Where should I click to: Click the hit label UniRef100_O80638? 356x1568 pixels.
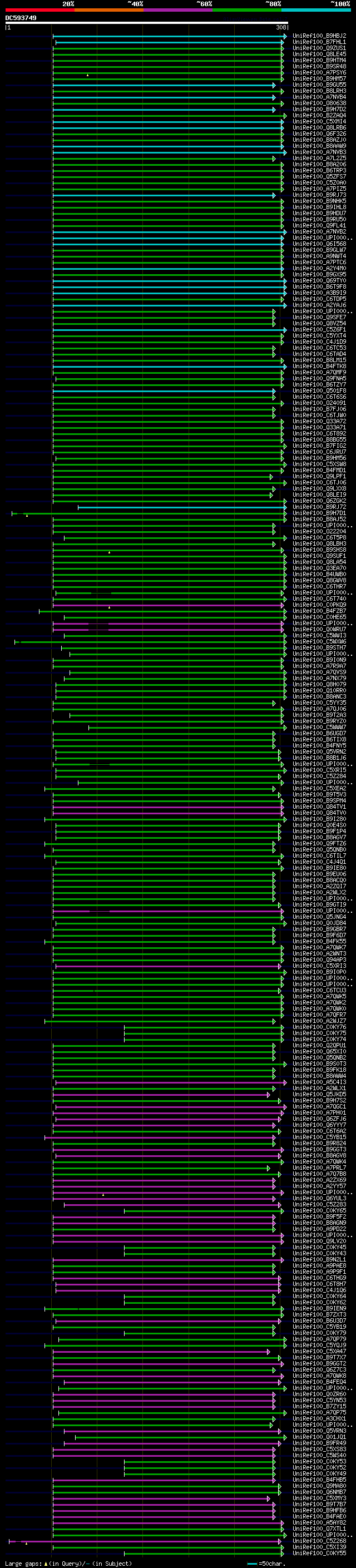point(319,103)
